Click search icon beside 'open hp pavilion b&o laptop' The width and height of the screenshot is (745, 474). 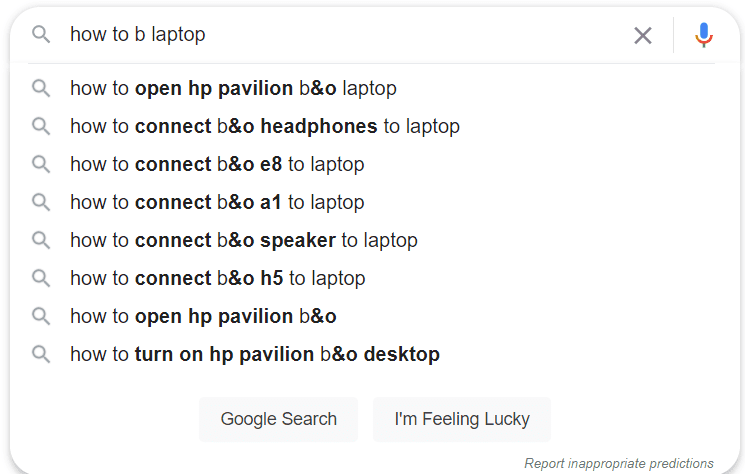[41, 88]
